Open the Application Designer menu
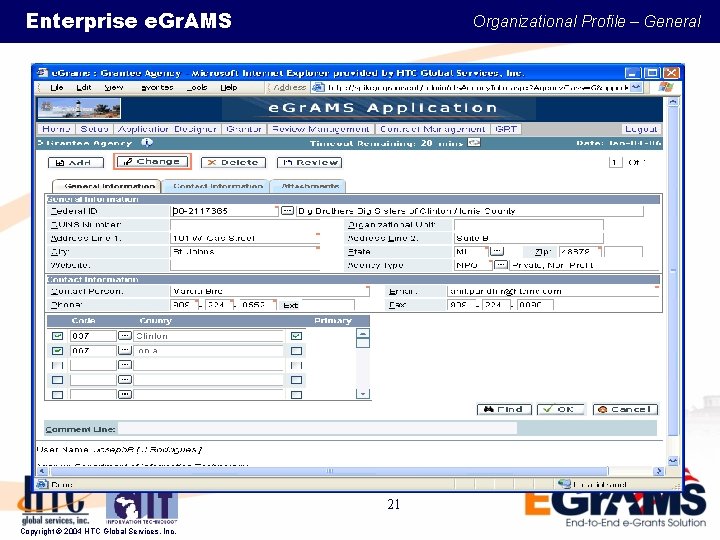Viewport: 720px width, 540px height. tap(167, 129)
